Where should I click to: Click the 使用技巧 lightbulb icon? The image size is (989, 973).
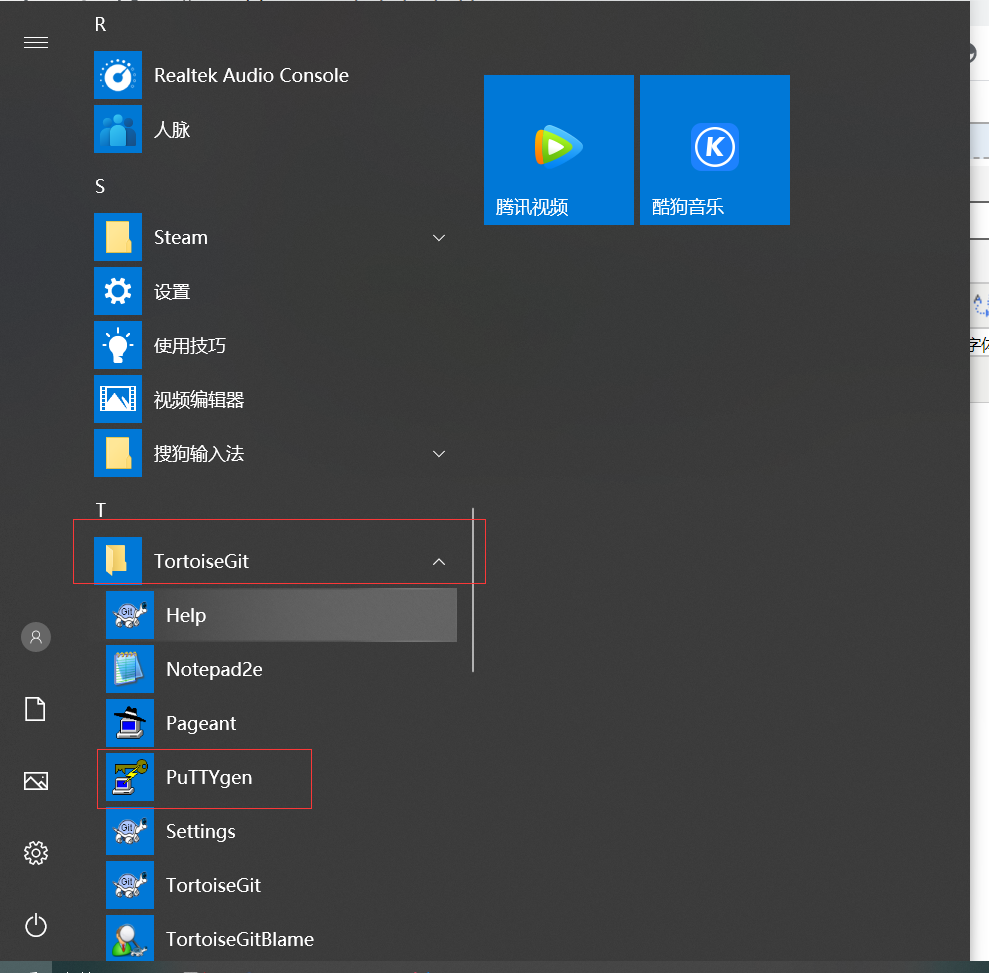118,346
